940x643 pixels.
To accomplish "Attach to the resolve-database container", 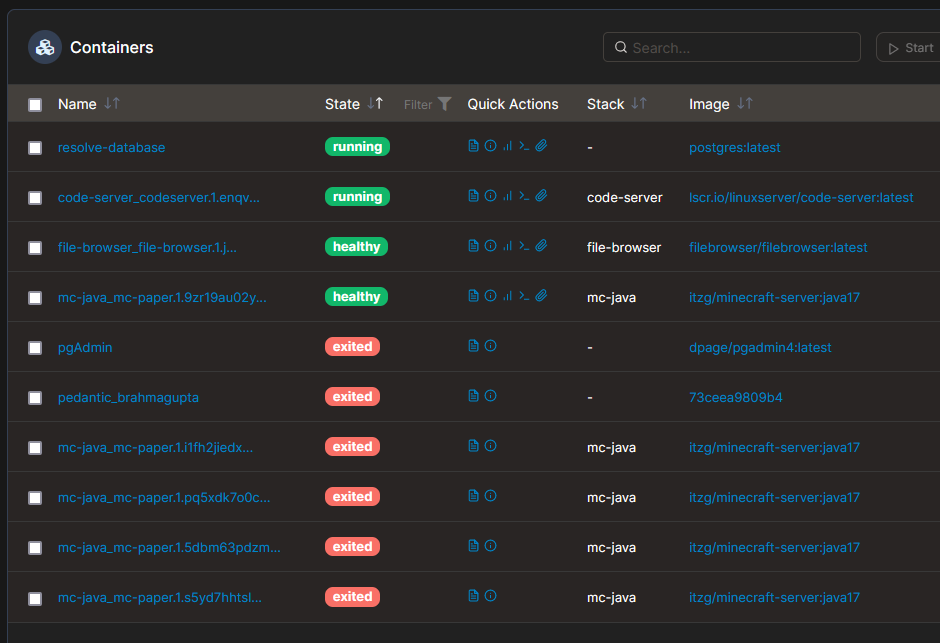I will pyautogui.click(x=541, y=145).
